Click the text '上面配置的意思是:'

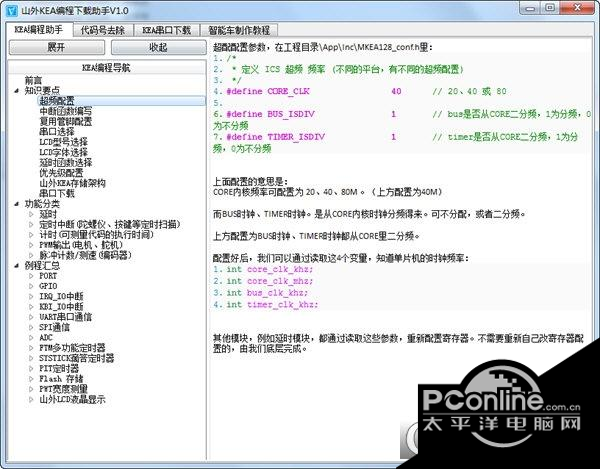(250, 181)
